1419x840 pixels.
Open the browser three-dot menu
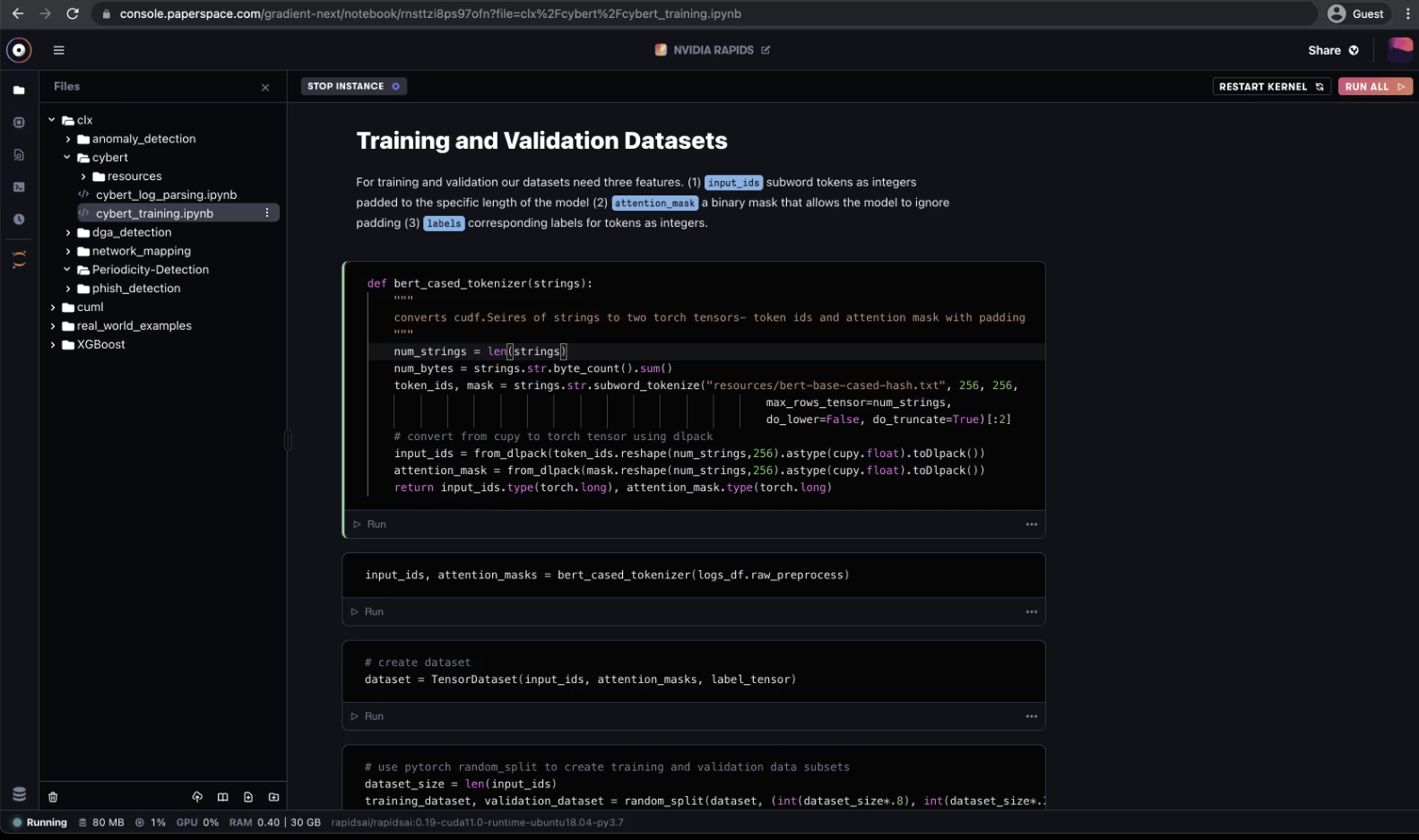pyautogui.click(x=1407, y=13)
